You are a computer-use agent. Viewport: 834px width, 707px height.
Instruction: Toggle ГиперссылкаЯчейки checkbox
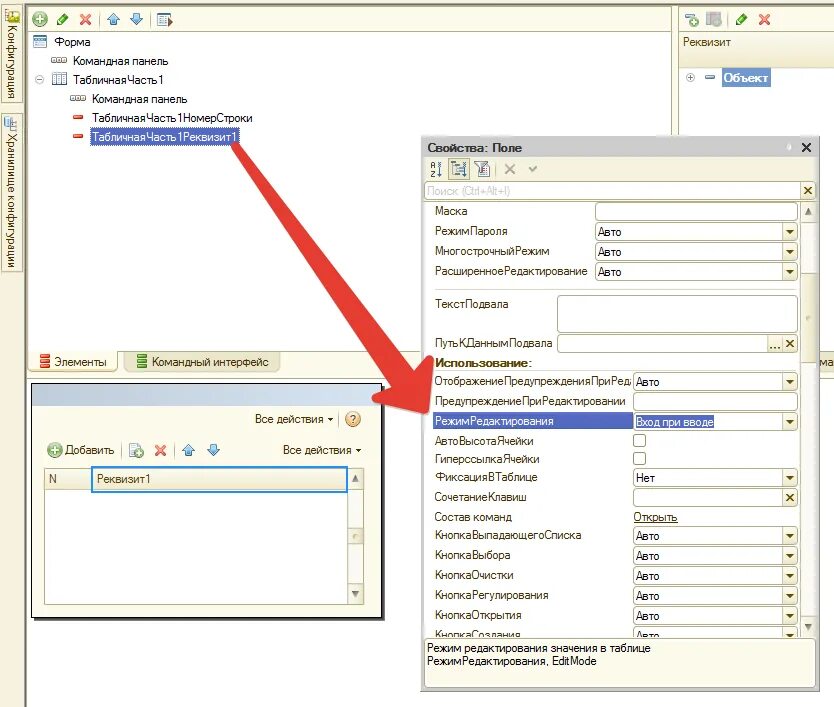(639, 459)
